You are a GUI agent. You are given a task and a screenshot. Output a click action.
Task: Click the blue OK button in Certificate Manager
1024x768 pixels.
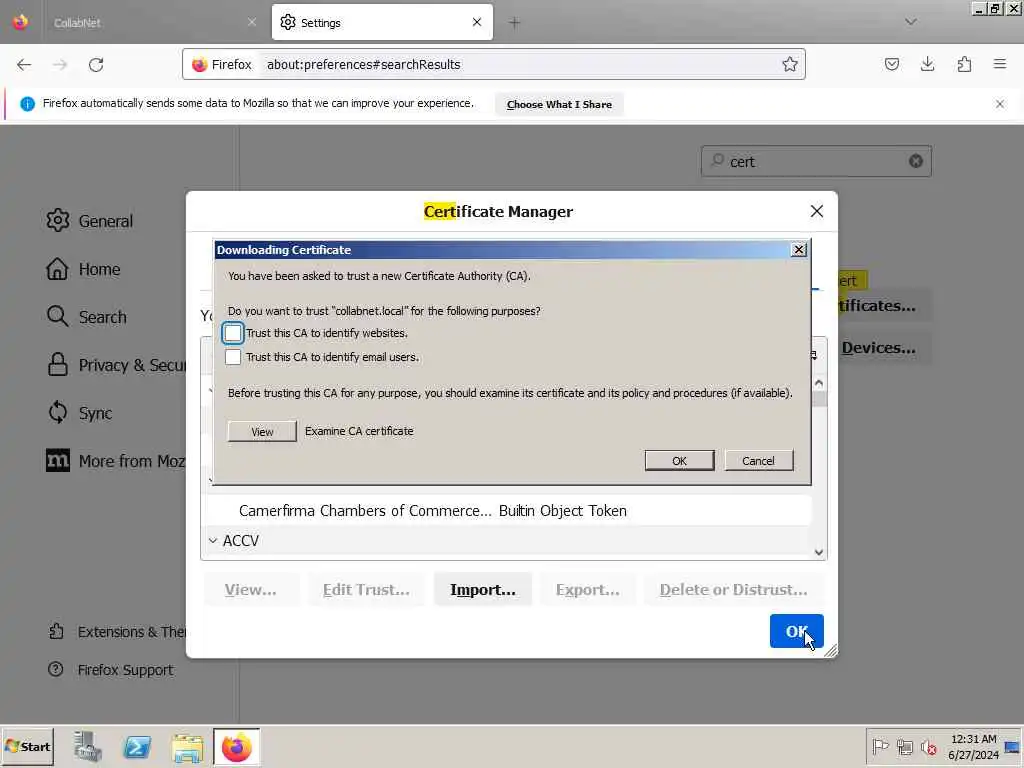[796, 631]
